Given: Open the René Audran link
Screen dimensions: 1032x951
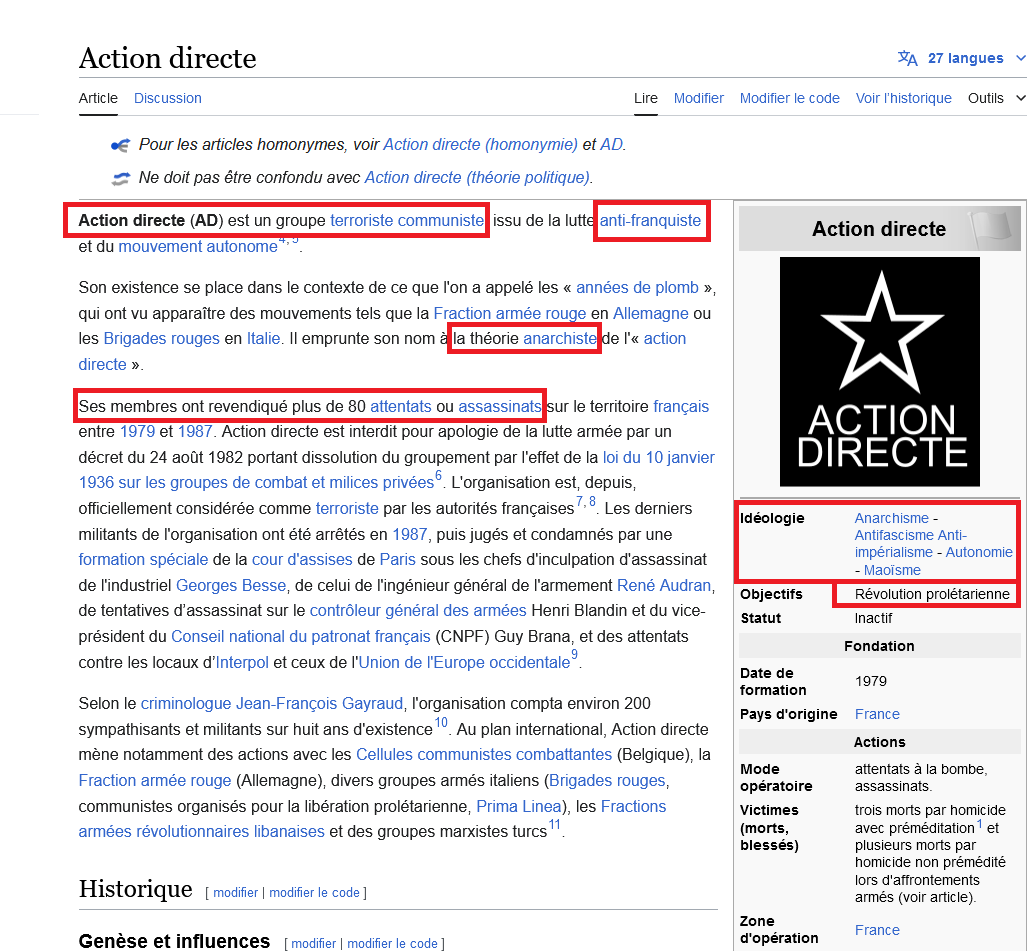Looking at the screenshot, I should coord(664,585).
